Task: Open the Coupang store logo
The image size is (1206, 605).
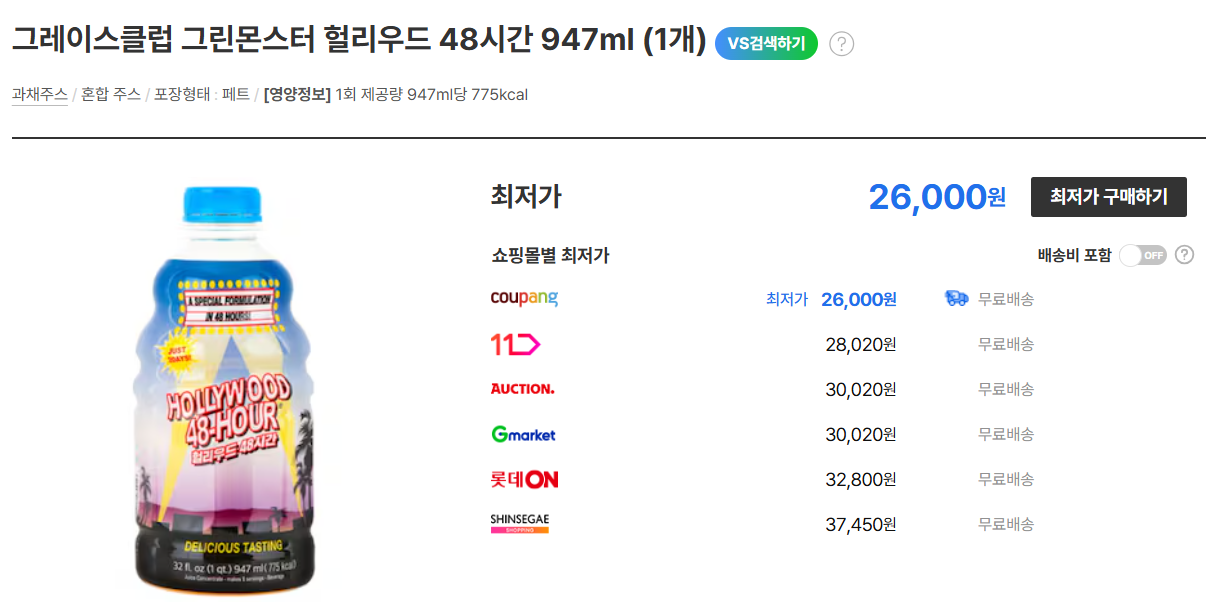Action: tap(524, 297)
